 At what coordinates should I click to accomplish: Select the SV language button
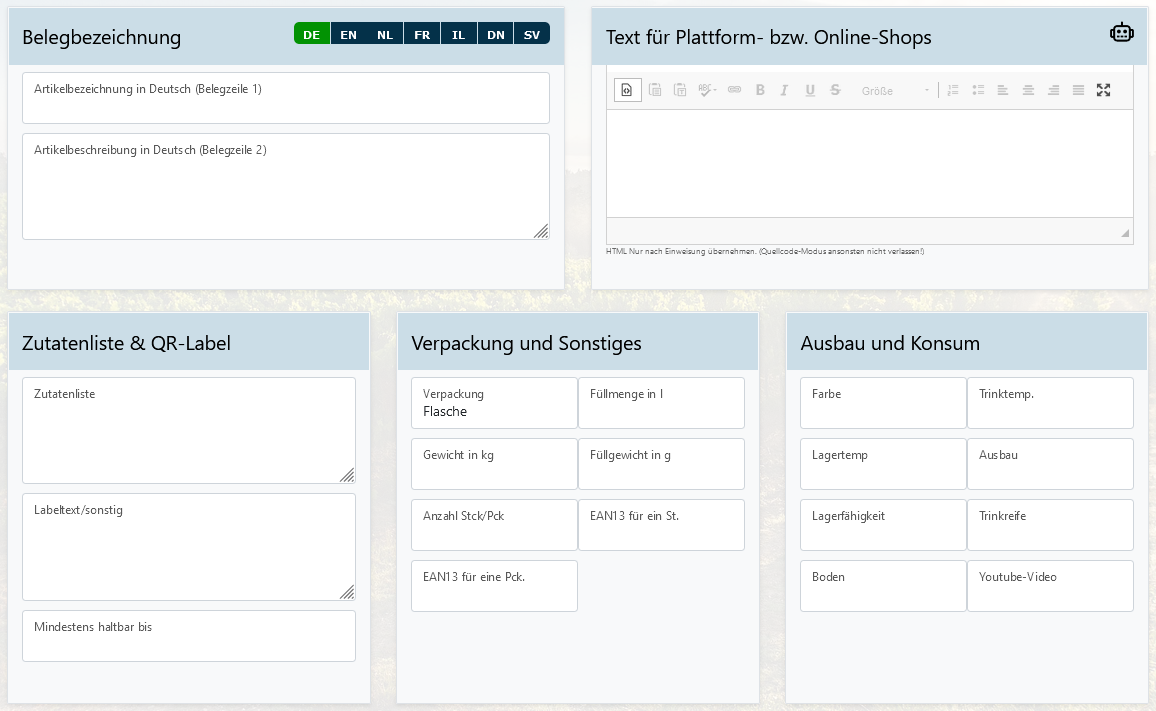(x=532, y=34)
